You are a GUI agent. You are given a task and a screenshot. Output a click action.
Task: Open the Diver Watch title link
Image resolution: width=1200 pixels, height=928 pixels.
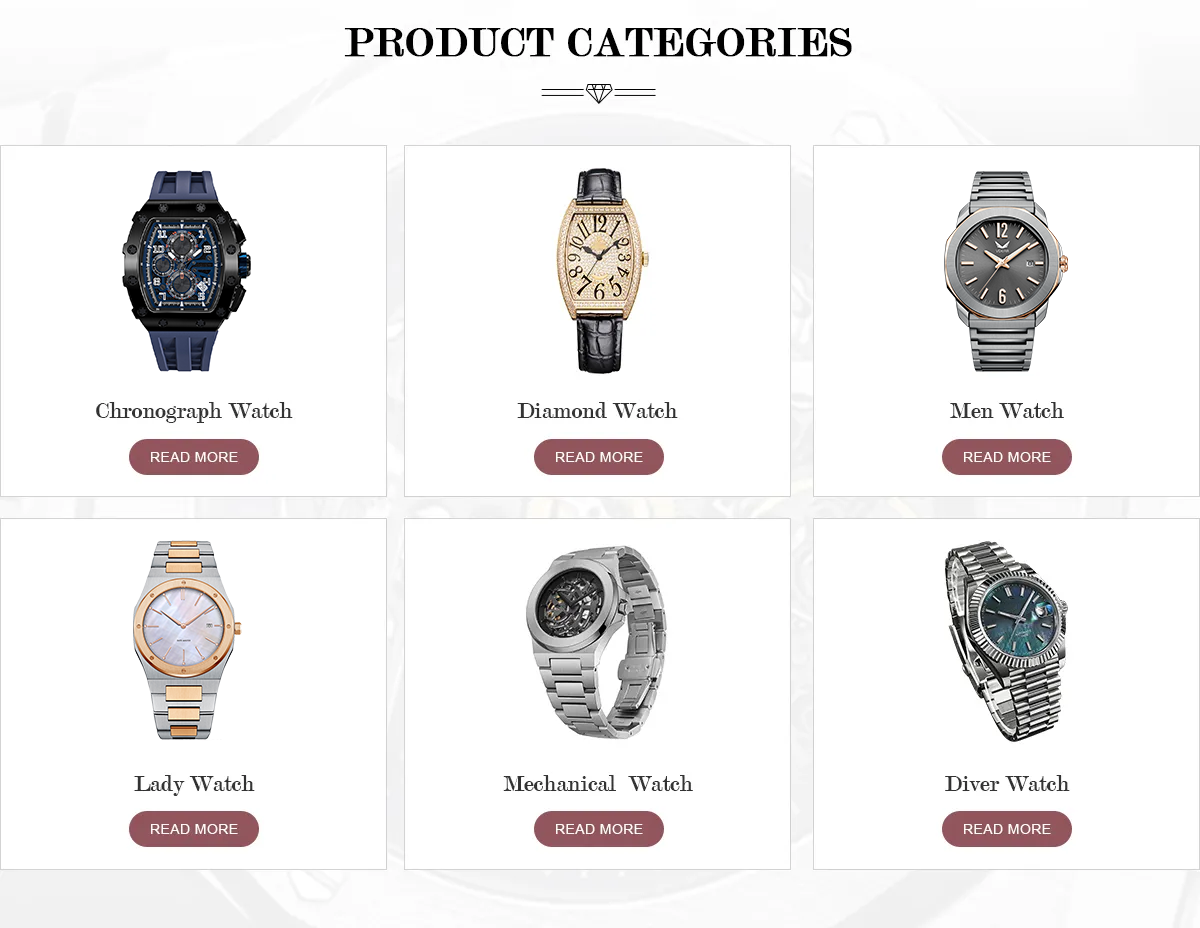pos(1007,784)
